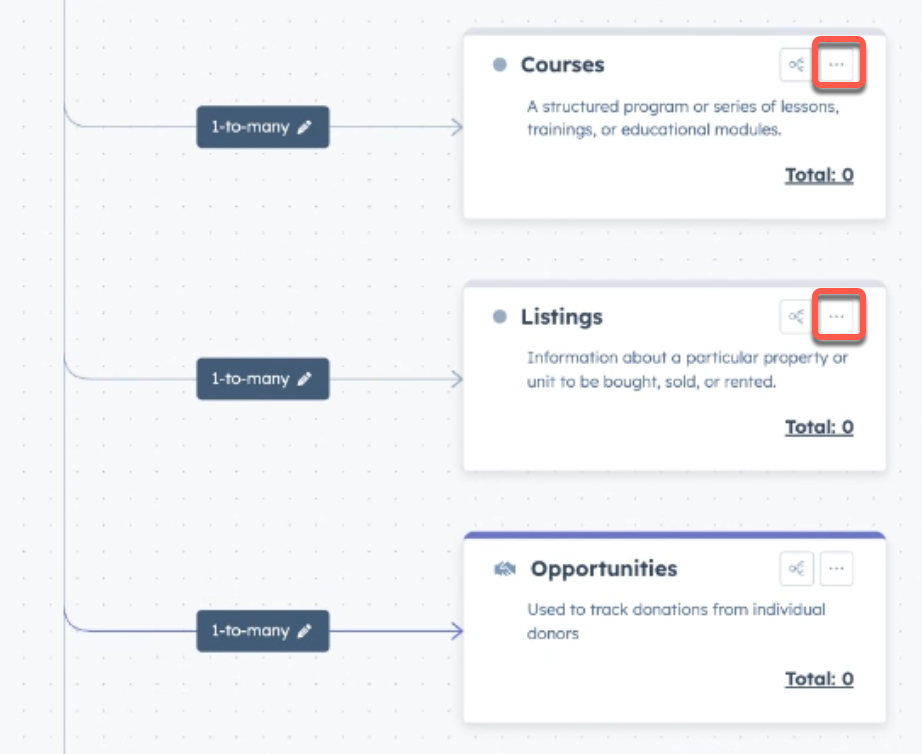Screen dimensions: 922x754
Task: Open the Listings association branch icon
Action: click(x=797, y=316)
